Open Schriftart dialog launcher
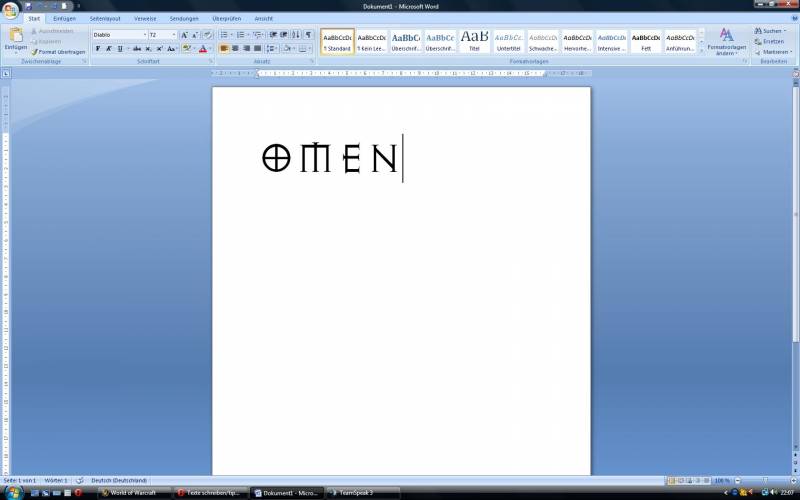Screen dimensions: 800x500 210,61
